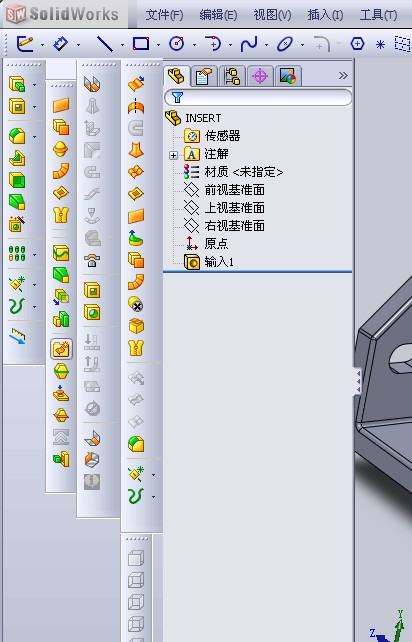This screenshot has width=412, height=642.
Task: Open dropdown arrow beside Extruded Boss/Base
Action: [35, 85]
